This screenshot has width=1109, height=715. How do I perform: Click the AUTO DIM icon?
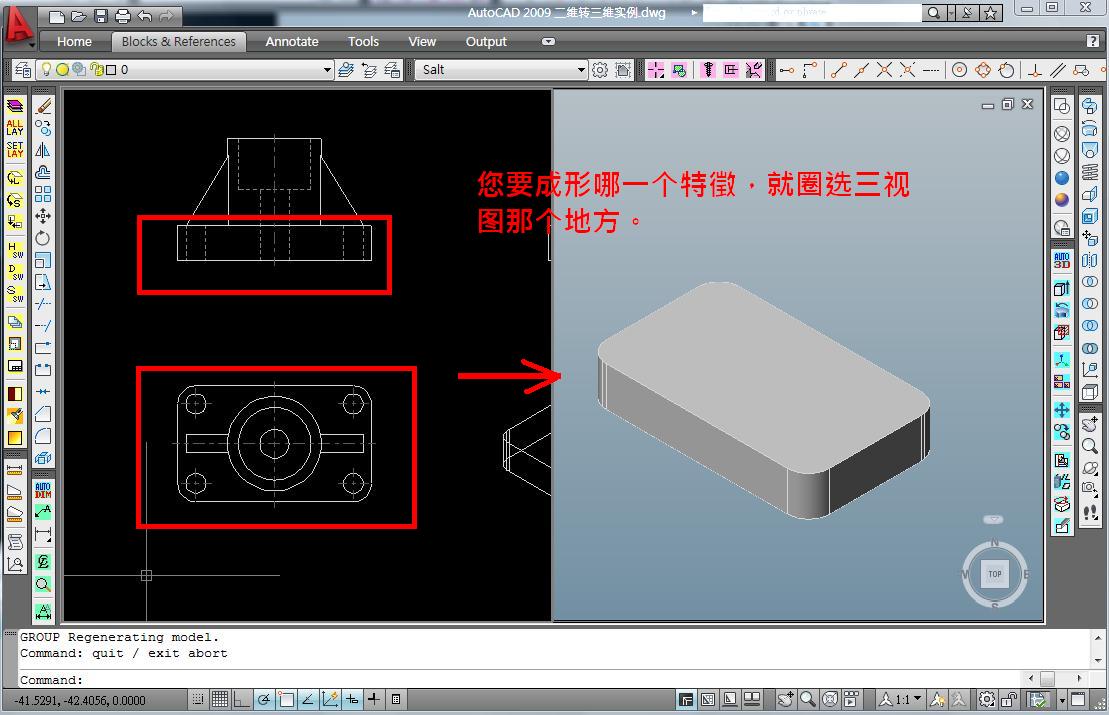[43, 489]
